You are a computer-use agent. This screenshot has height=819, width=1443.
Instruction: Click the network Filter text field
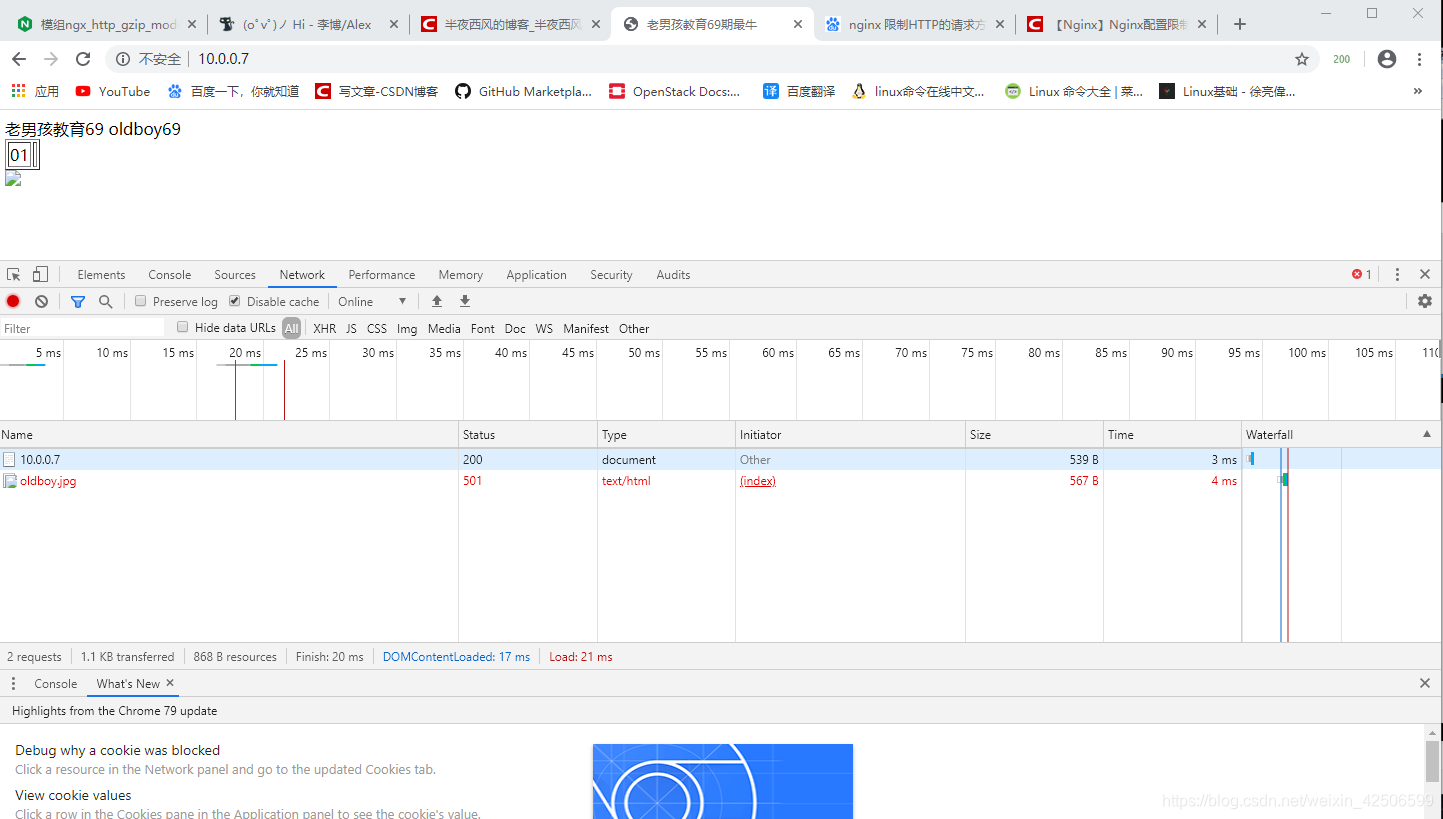[x=82, y=328]
